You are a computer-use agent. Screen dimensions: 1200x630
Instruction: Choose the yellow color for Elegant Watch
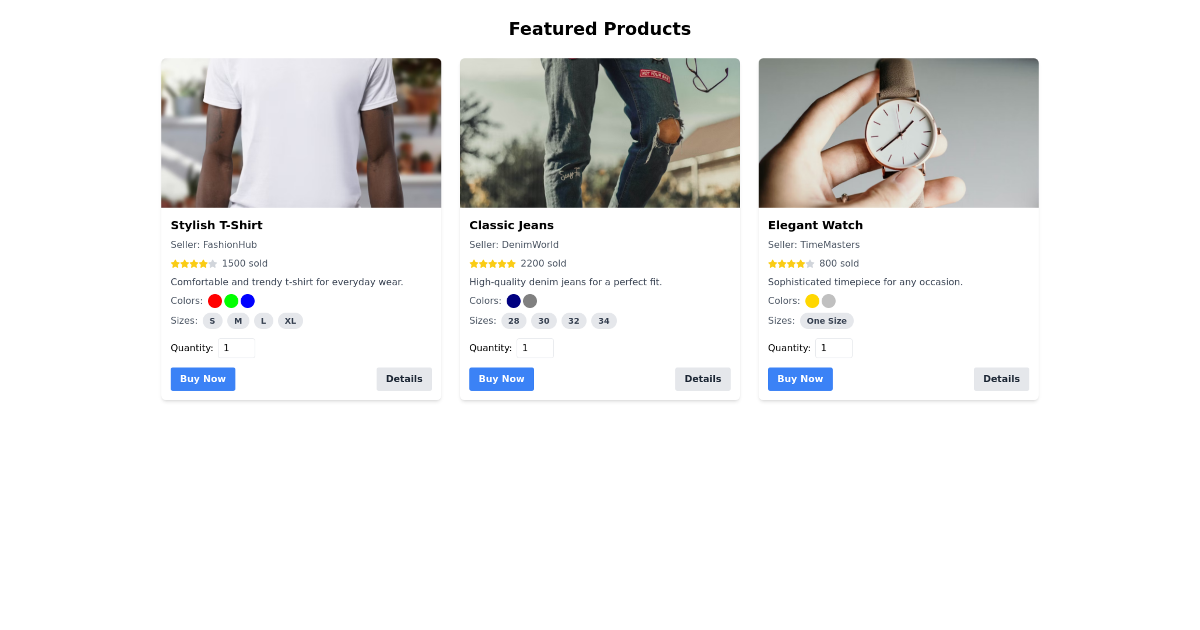point(812,300)
